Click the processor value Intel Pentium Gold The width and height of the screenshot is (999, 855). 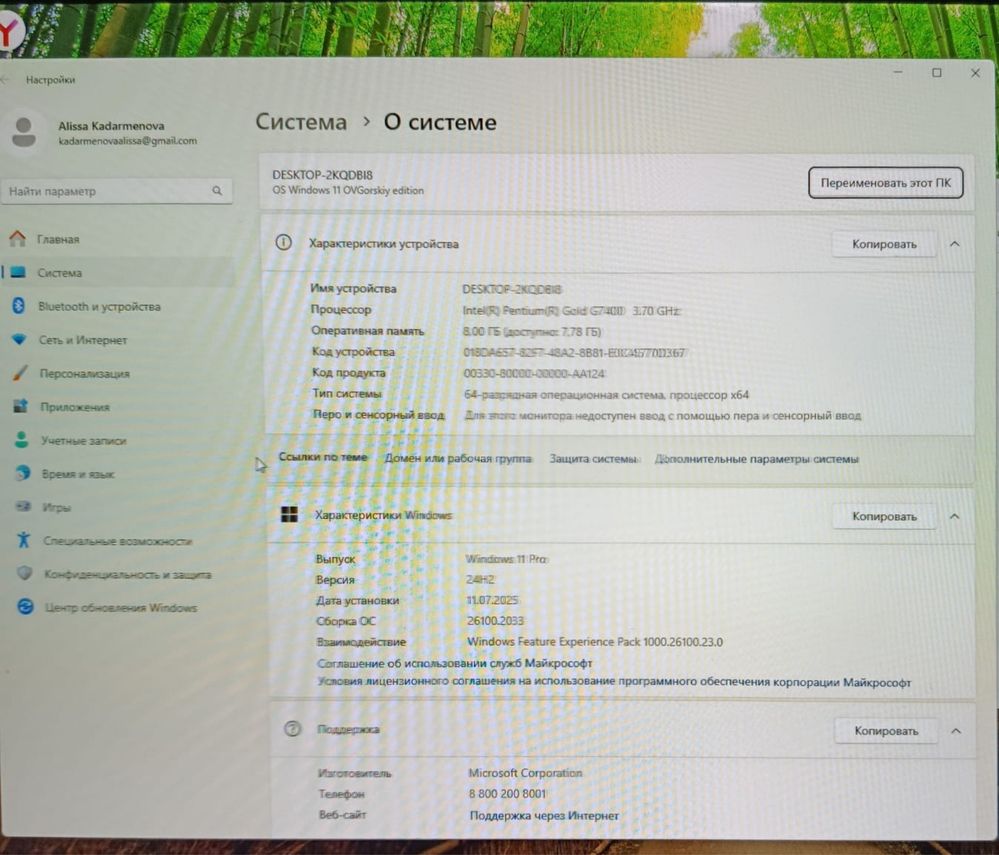[571, 311]
